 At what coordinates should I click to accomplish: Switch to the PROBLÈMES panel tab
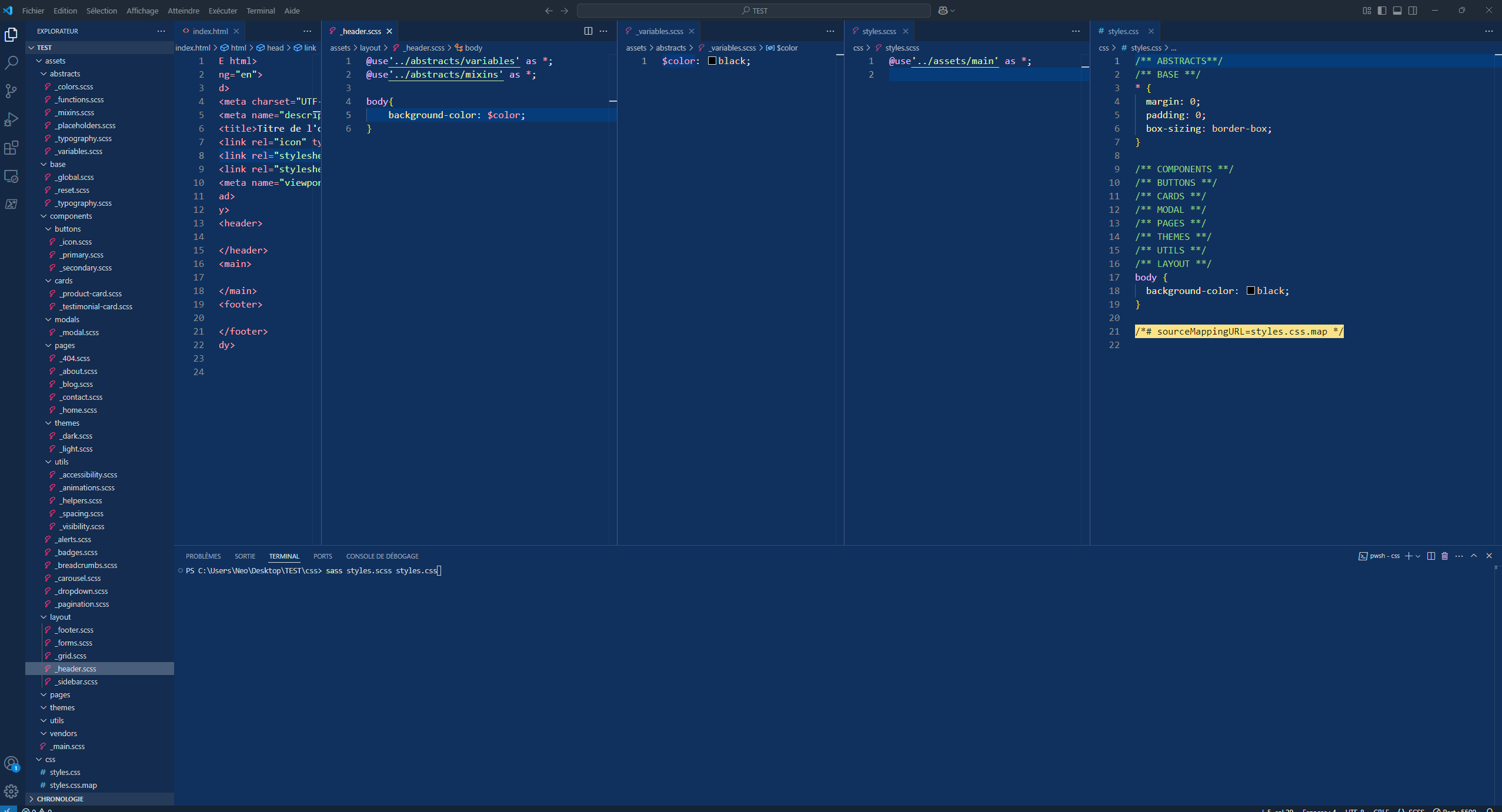203,556
